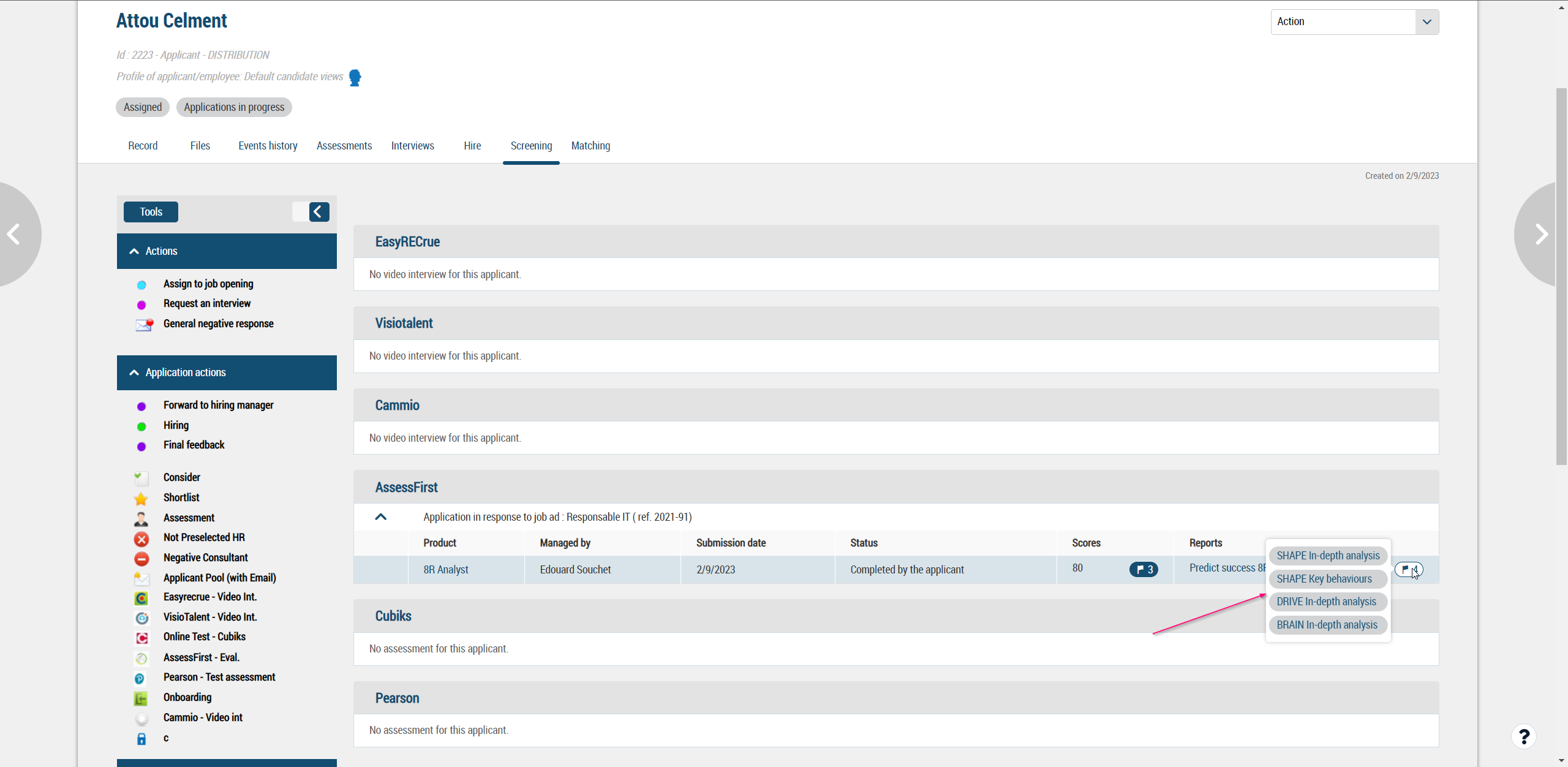The width and height of the screenshot is (1568, 767).
Task: Click the General negative response envelope icon
Action: pos(144,325)
